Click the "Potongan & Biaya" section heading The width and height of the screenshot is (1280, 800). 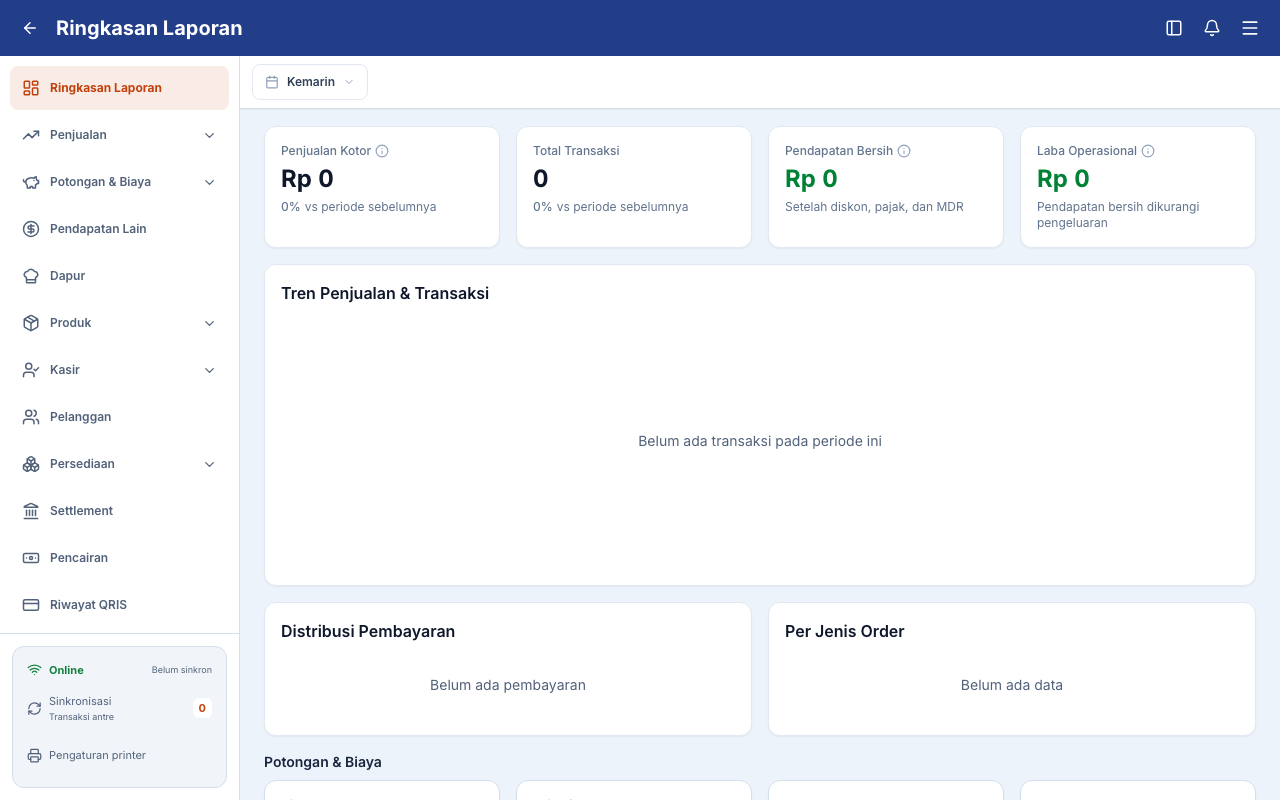323,762
